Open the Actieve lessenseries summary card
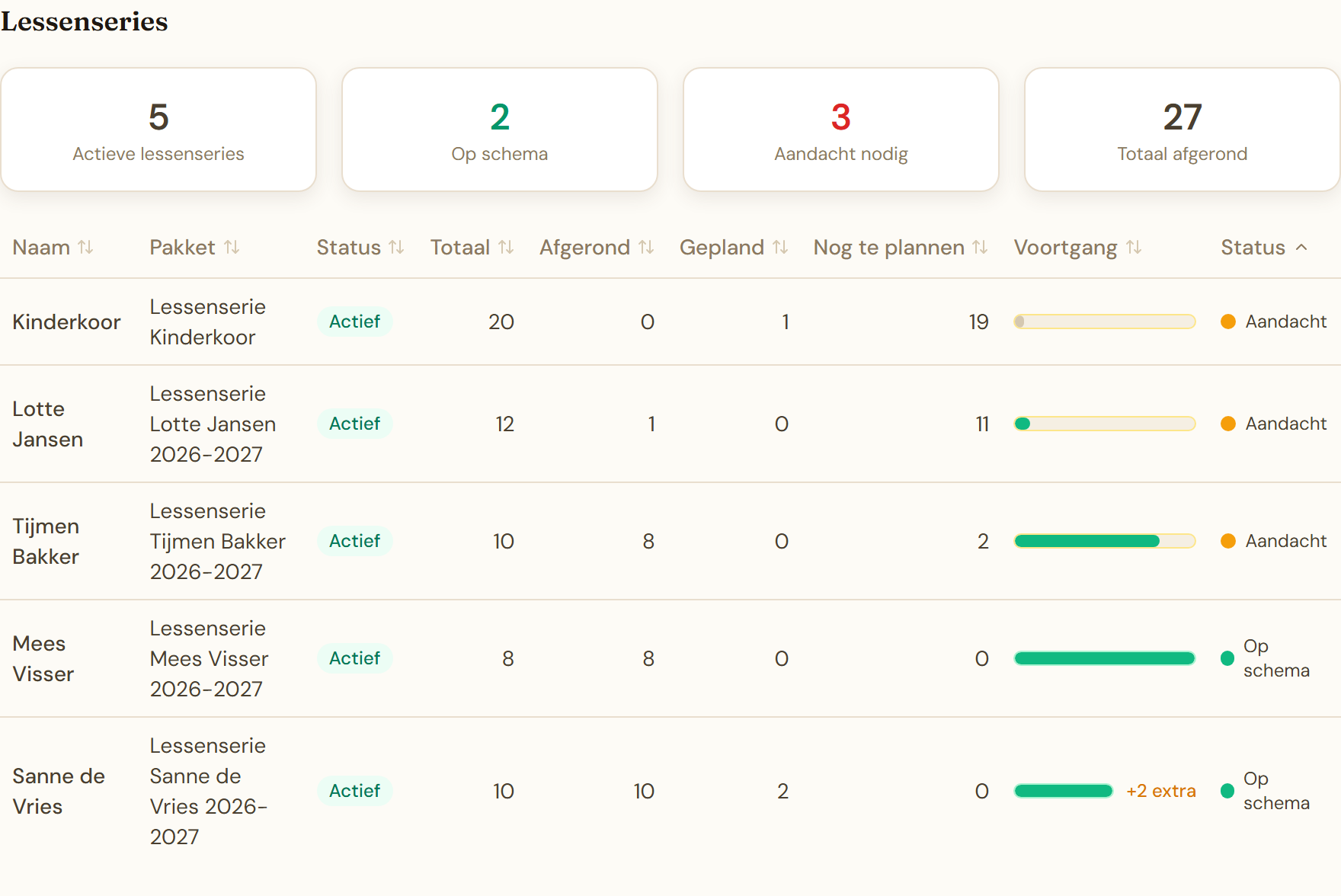Viewport: 1341px width, 896px height. [x=158, y=130]
